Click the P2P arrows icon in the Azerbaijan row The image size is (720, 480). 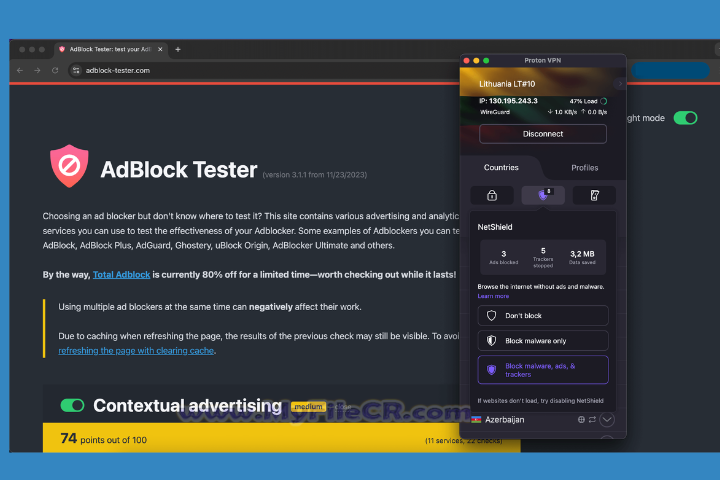[x=592, y=419]
